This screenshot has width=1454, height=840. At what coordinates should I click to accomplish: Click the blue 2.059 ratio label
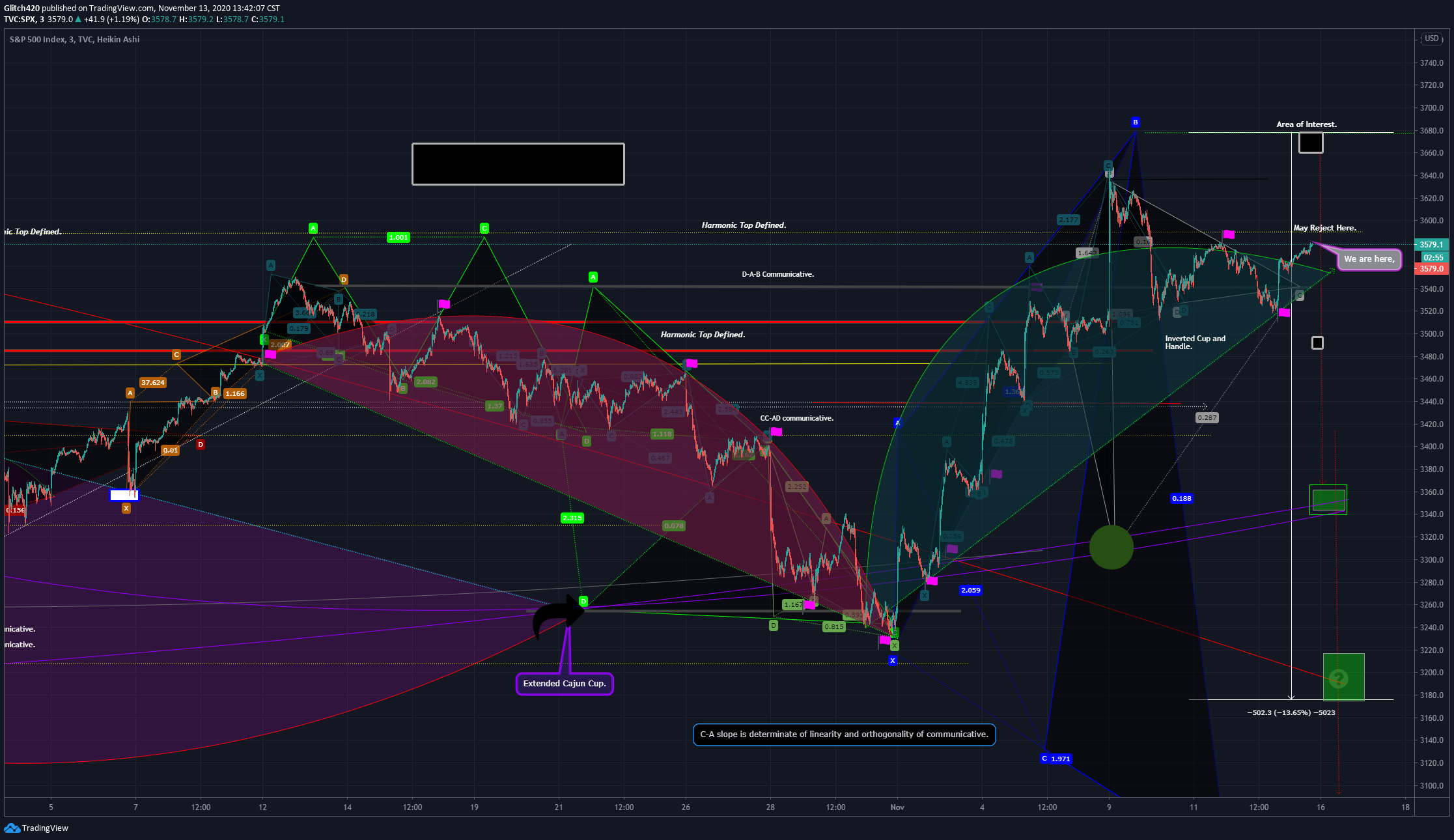click(970, 591)
